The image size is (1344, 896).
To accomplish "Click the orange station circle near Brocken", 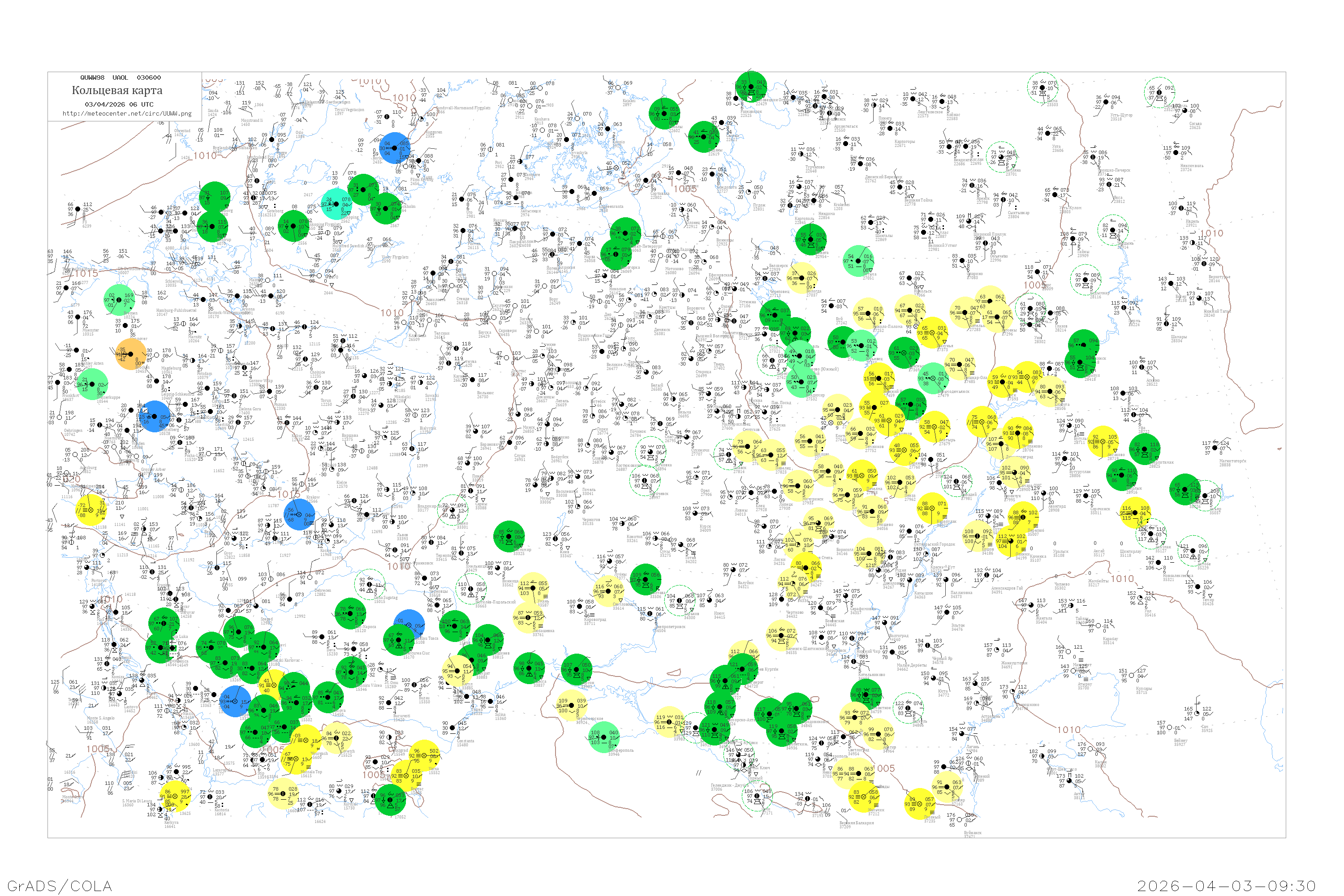I will [131, 354].
